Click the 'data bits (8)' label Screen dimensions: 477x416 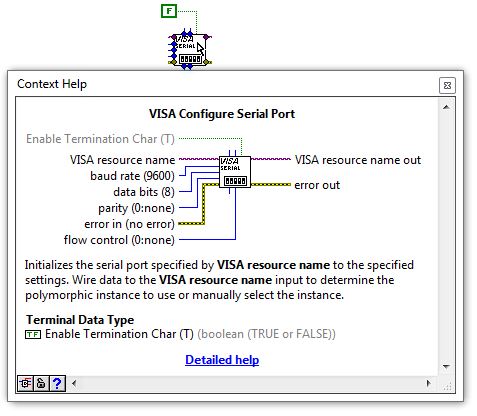coord(144,192)
